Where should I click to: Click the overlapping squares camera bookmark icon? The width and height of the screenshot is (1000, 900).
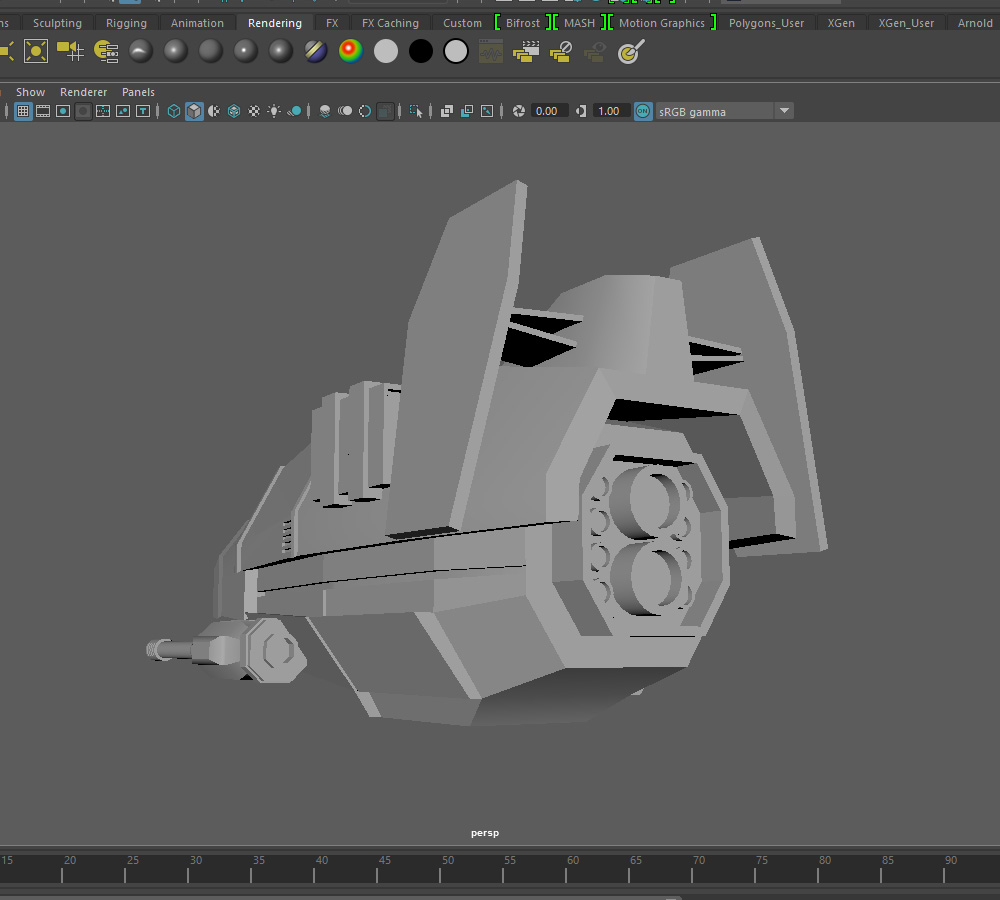tap(447, 112)
